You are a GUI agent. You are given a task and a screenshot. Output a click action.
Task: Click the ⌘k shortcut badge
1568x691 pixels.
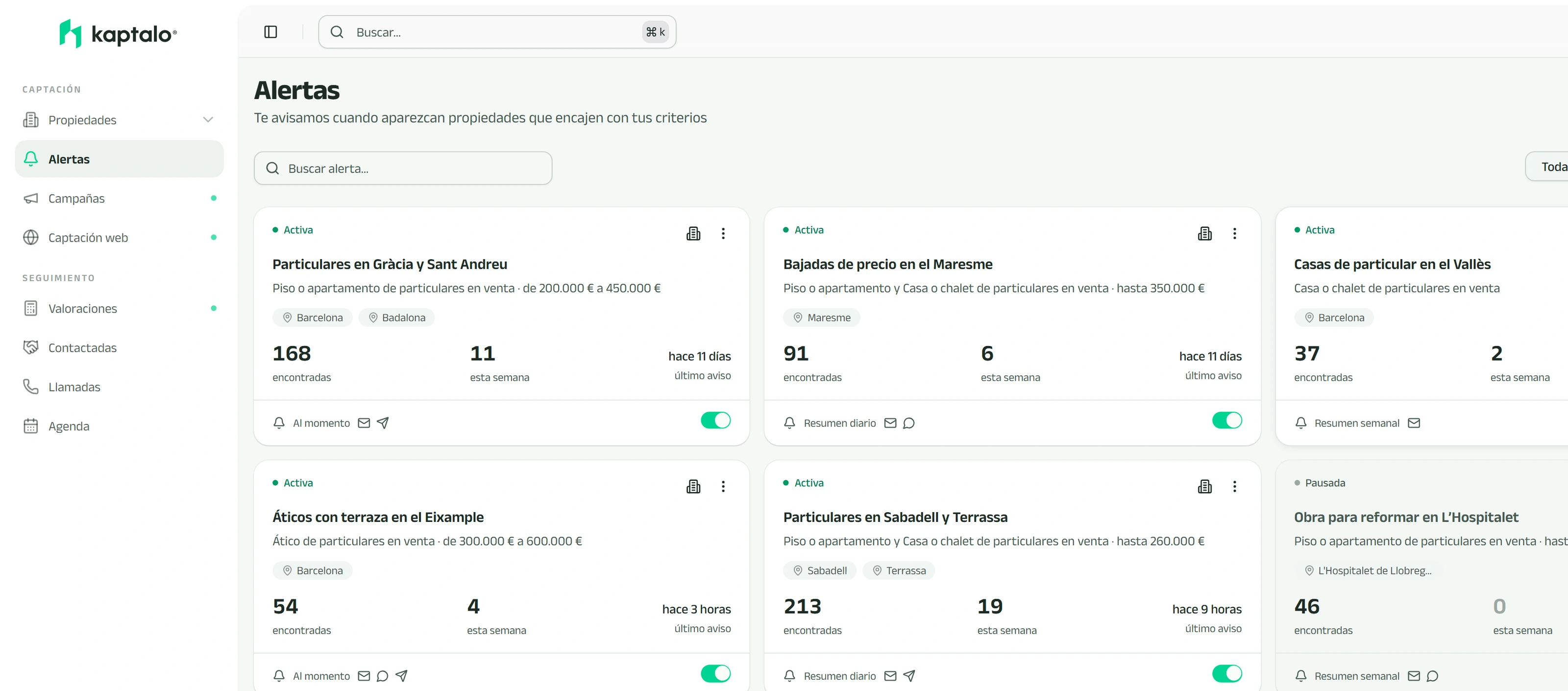coord(655,32)
